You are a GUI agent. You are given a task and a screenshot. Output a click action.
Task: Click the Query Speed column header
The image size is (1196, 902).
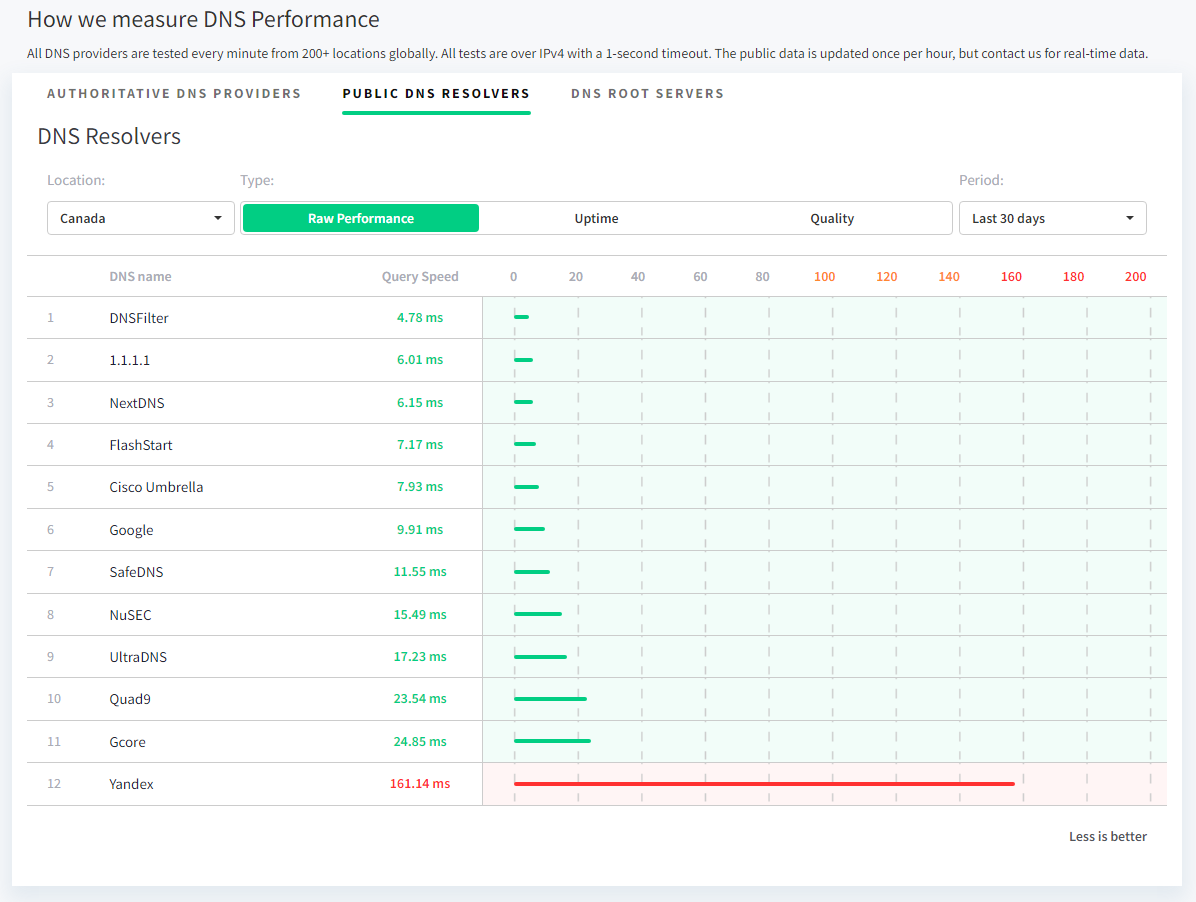[x=420, y=276]
